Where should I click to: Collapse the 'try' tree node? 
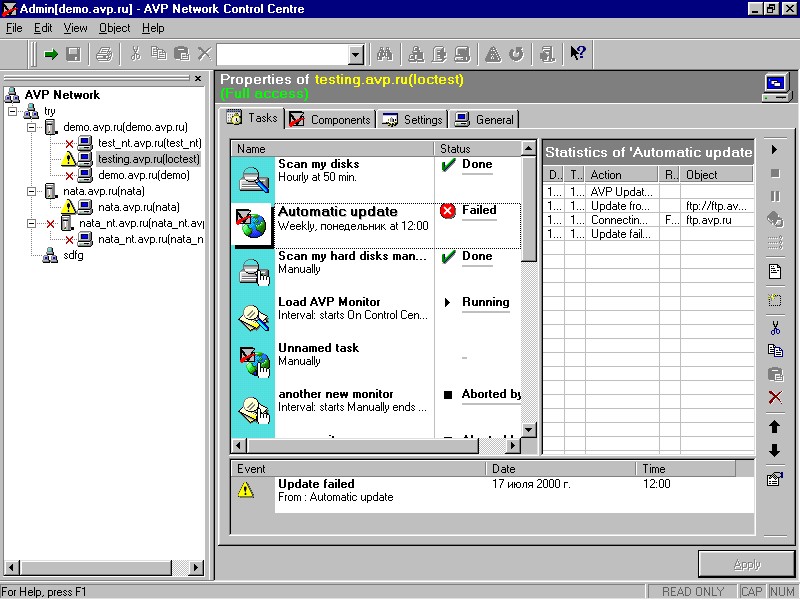pos(12,111)
